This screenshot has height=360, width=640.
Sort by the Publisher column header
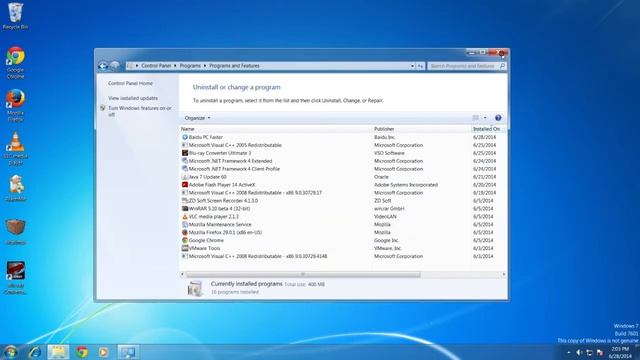[421, 129]
